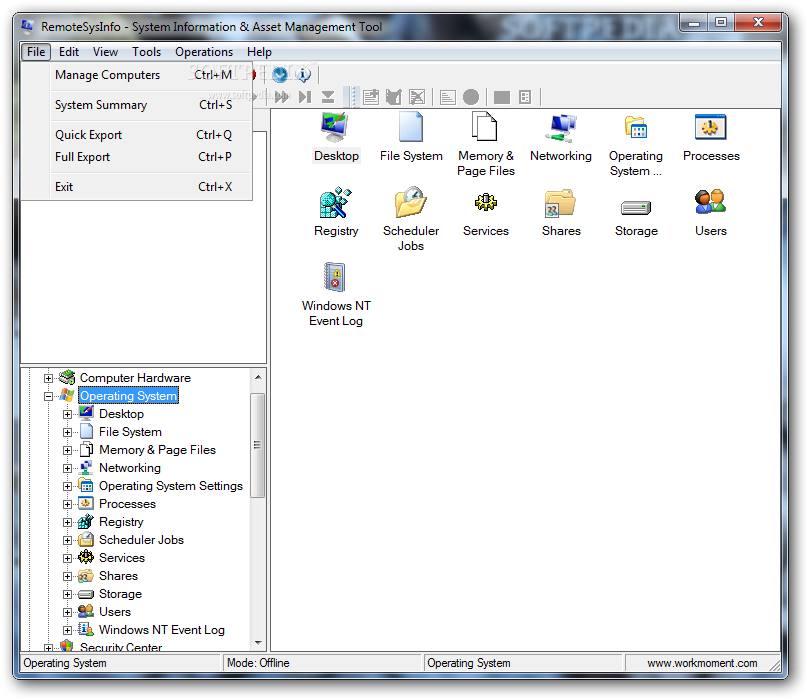The image size is (809, 700).
Task: Select Operating System Settings in the tree
Action: 171,486
